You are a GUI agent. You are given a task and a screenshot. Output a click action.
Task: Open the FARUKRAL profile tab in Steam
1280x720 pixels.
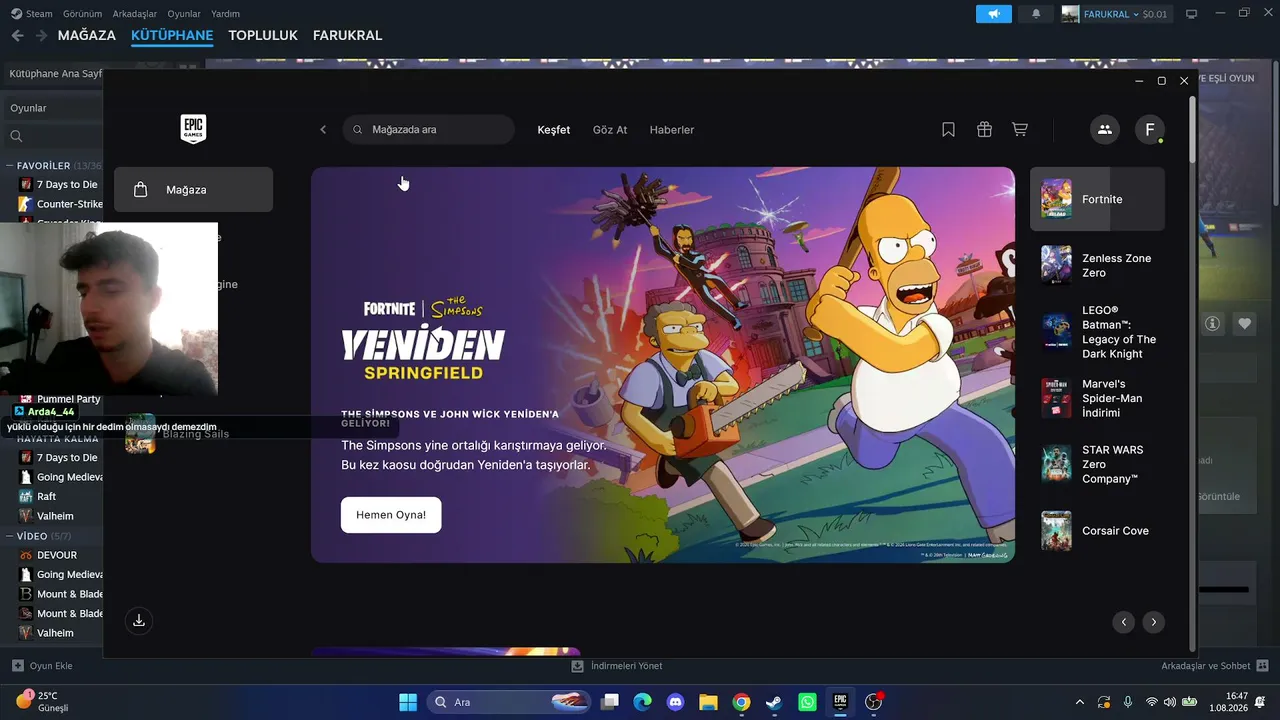(x=347, y=36)
